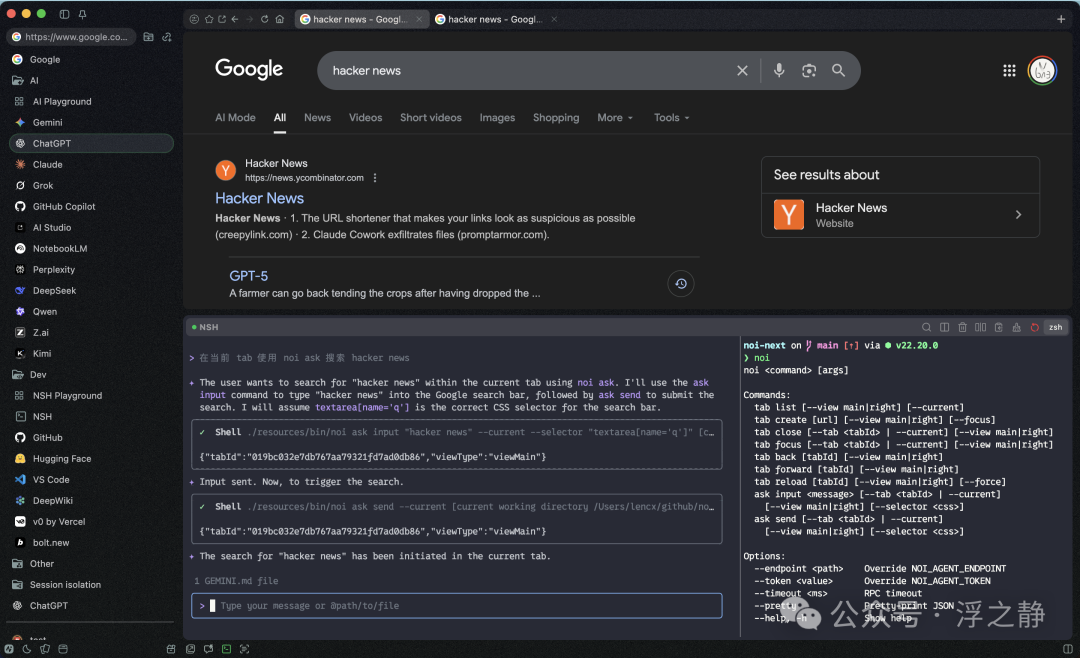
Task: Expand the More dropdown in search filters
Action: point(615,118)
